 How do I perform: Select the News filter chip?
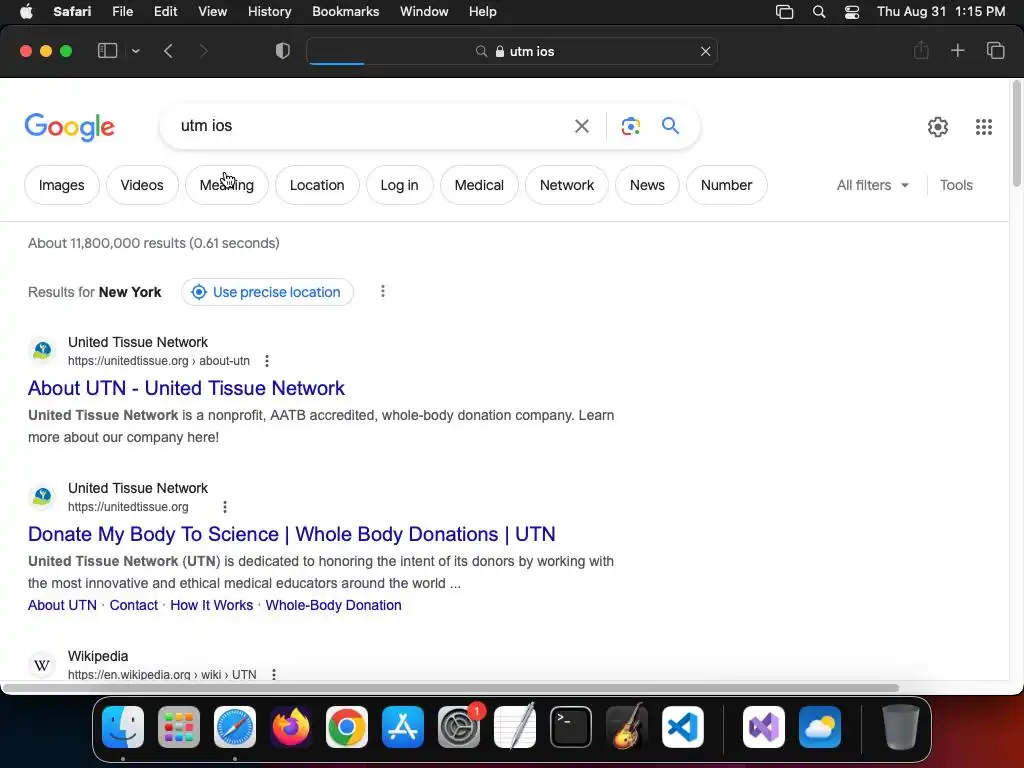tap(647, 185)
